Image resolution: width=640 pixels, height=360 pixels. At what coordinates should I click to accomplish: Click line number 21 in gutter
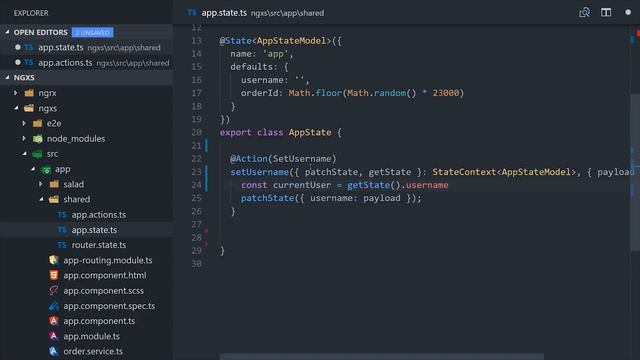tap(196, 145)
